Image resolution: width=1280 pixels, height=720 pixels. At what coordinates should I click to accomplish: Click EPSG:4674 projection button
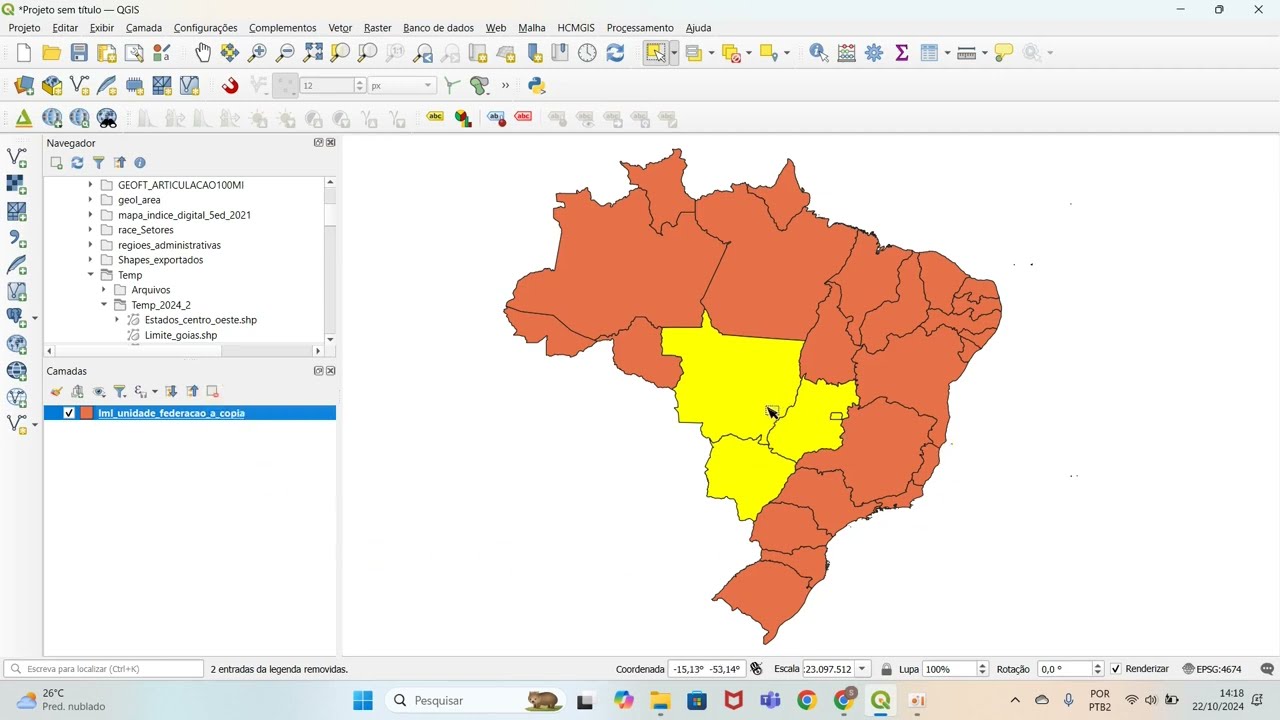[x=1212, y=669]
